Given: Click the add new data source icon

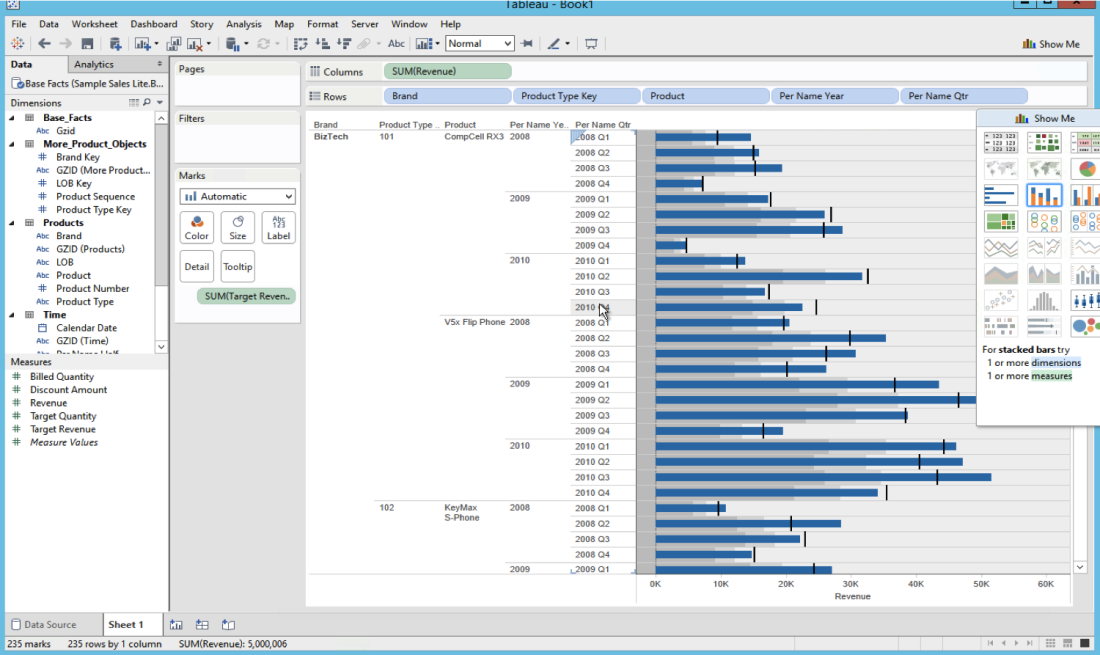Looking at the screenshot, I should (115, 43).
